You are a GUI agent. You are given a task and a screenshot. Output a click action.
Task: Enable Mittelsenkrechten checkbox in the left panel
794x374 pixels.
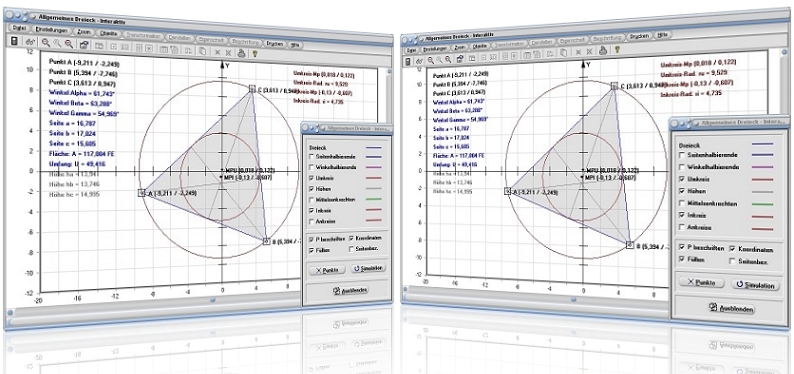(311, 199)
